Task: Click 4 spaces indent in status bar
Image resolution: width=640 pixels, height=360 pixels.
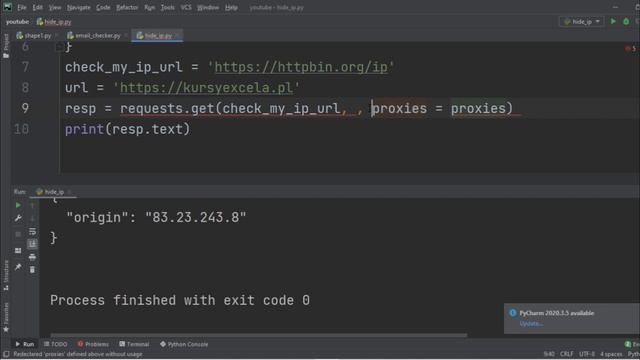Action: (x=611, y=354)
